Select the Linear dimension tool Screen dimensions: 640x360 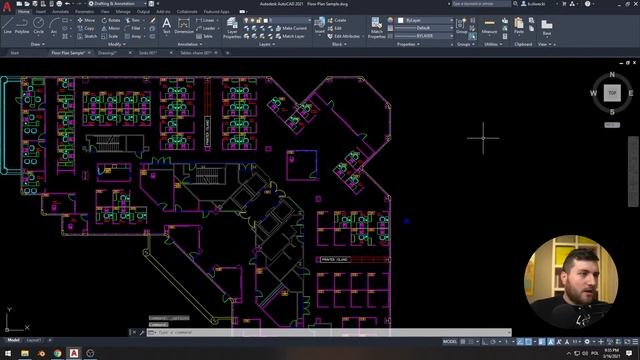[x=205, y=20]
